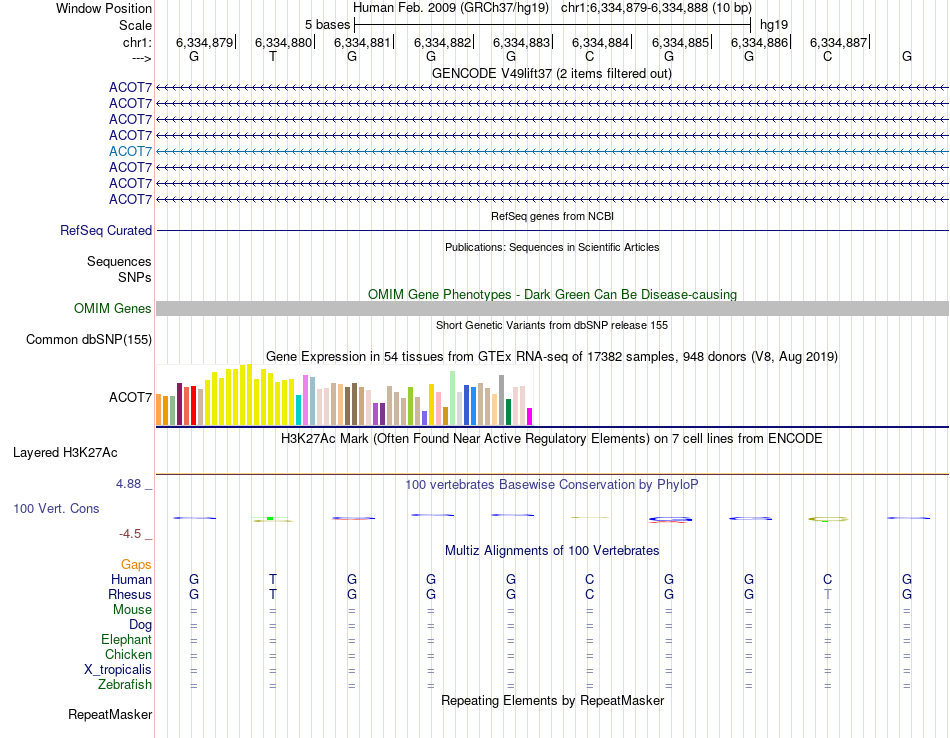Click the X_tropicalis species label
The height and width of the screenshot is (738, 950).
point(118,670)
